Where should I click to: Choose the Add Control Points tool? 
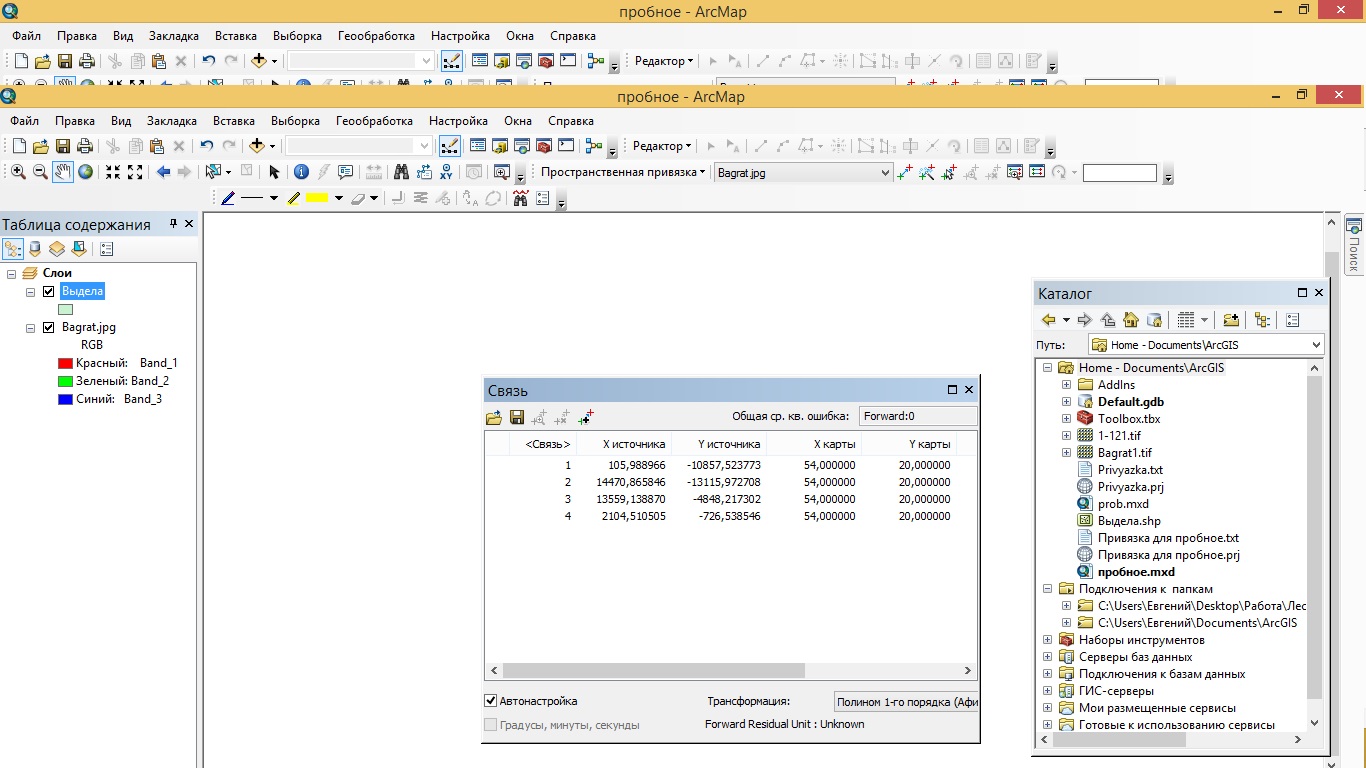pos(904,172)
